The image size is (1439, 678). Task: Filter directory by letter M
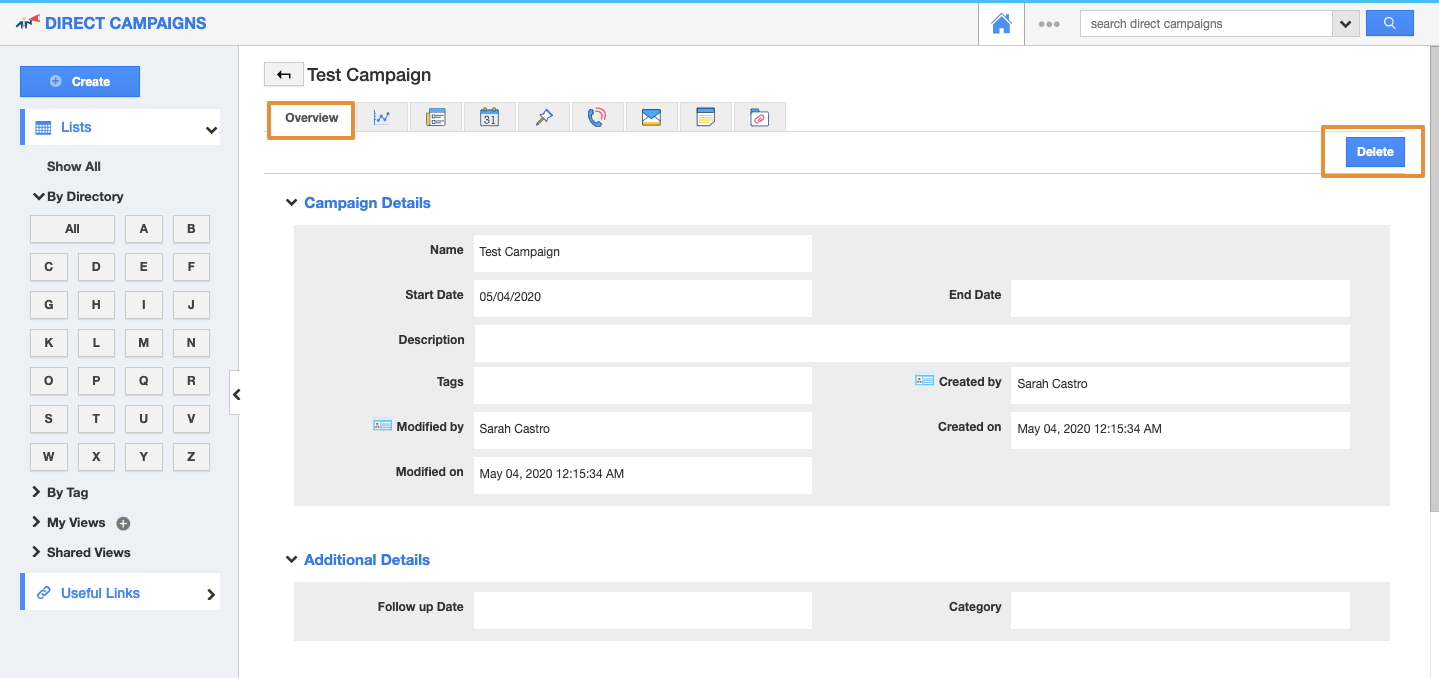point(144,343)
